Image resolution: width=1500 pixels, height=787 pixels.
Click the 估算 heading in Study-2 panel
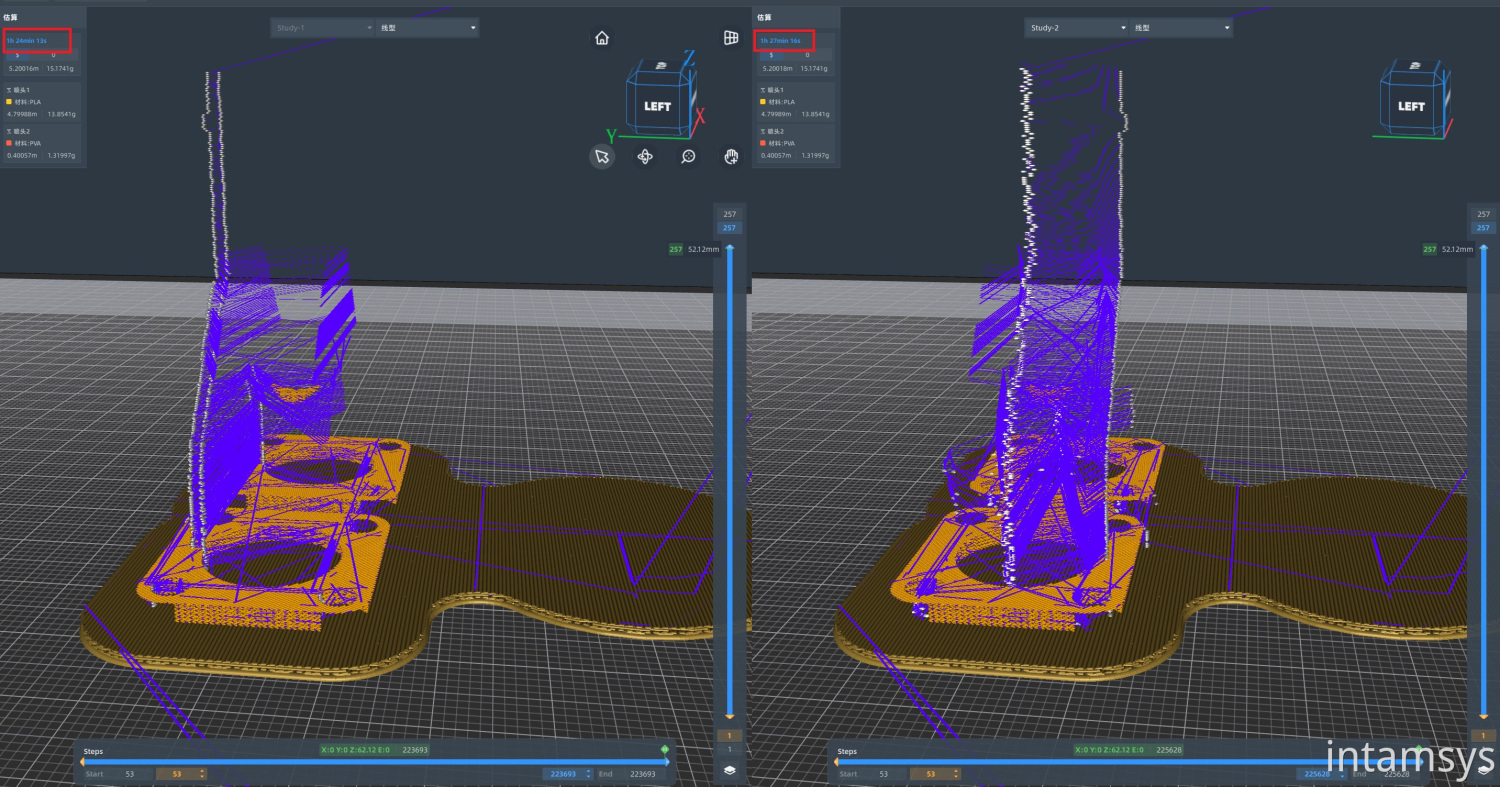pos(765,17)
